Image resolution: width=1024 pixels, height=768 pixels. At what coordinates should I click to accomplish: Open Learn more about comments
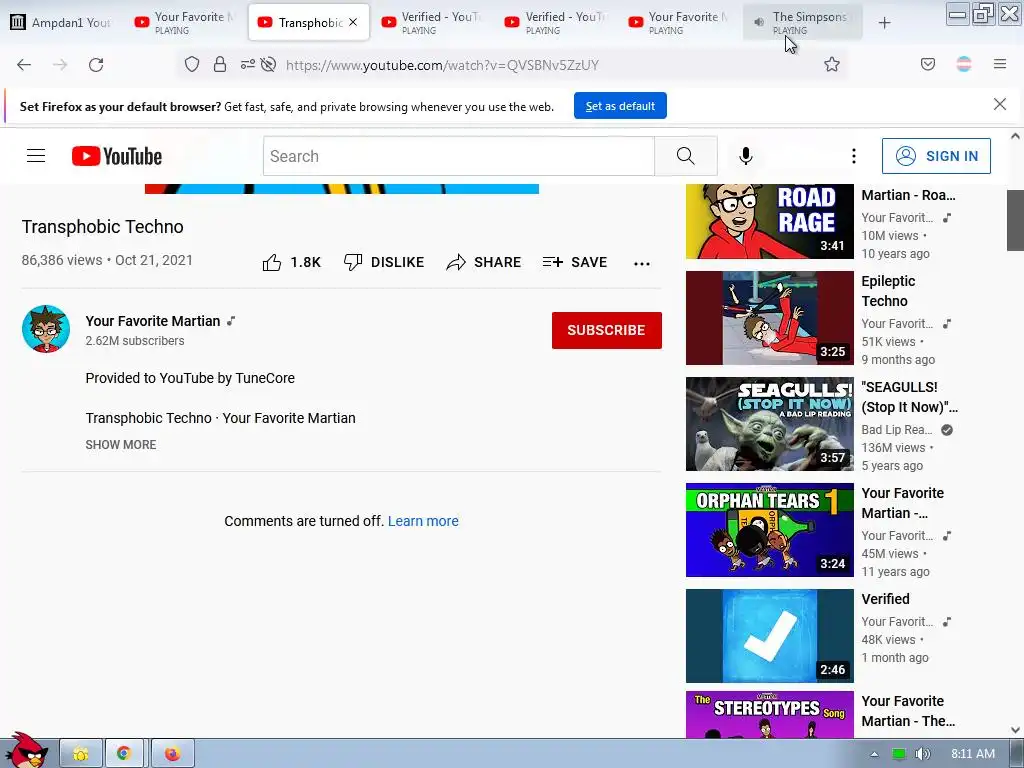click(423, 521)
